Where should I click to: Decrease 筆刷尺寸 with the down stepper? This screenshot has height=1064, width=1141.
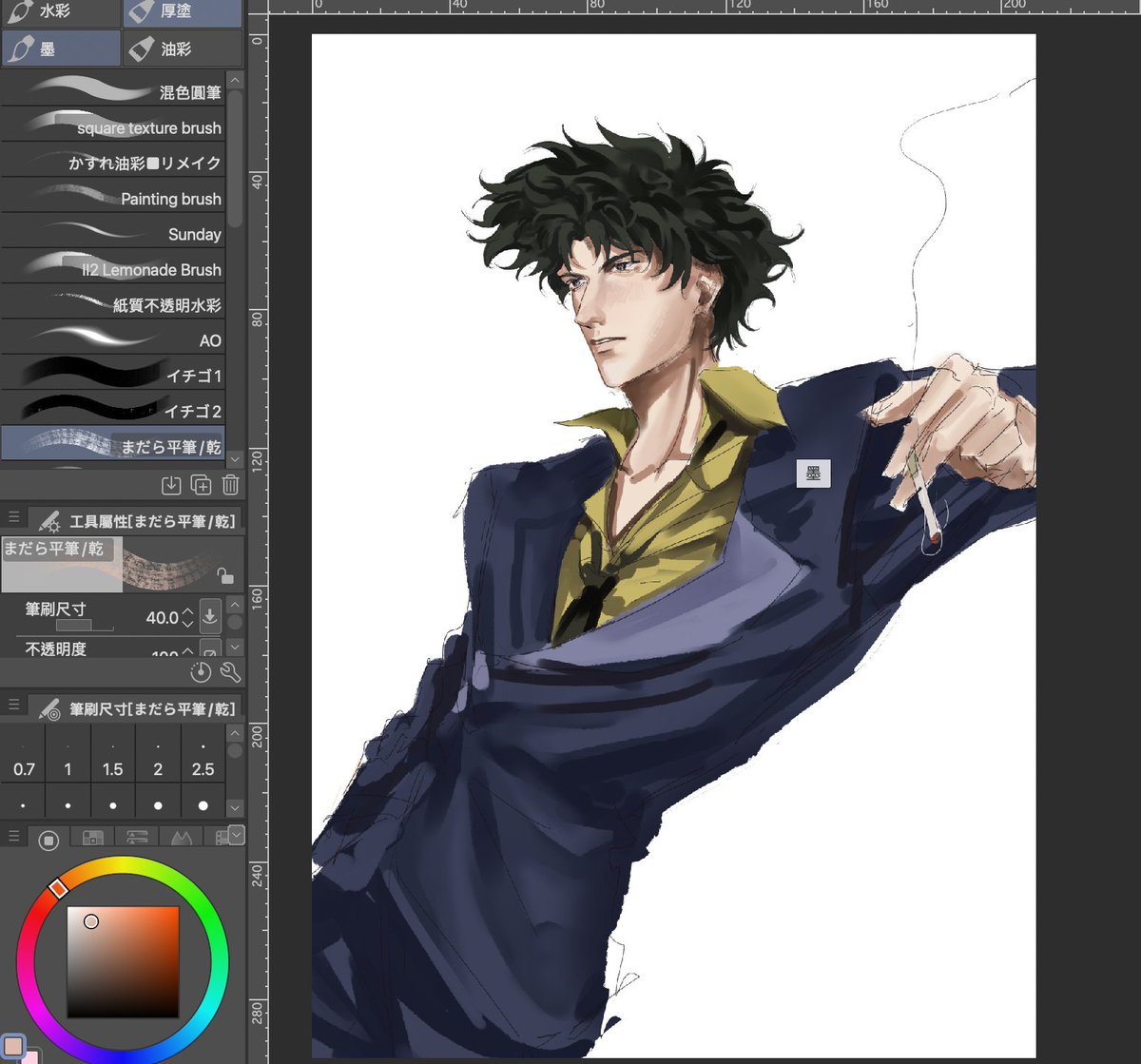tap(187, 624)
